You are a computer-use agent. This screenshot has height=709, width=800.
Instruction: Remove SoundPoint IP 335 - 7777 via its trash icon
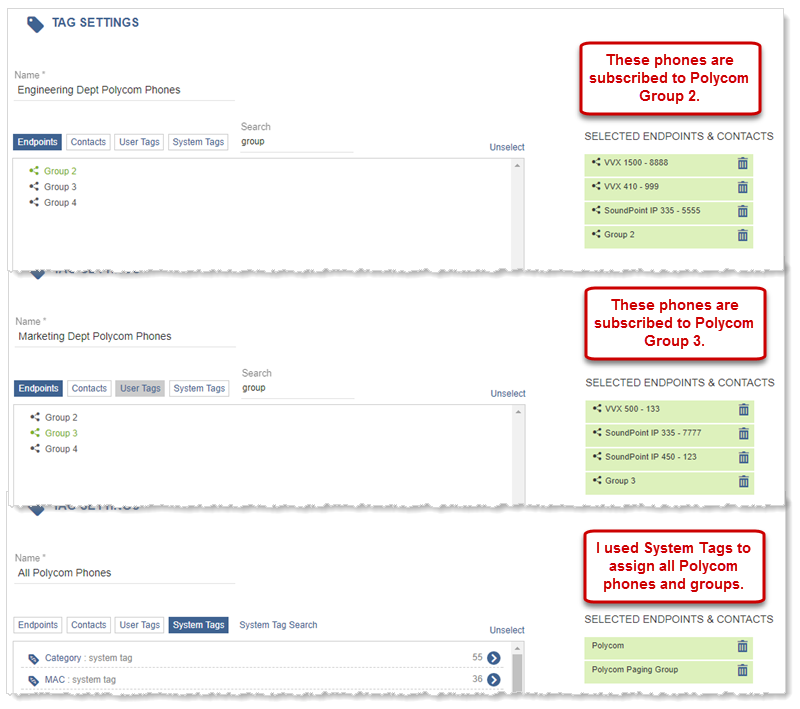743,434
